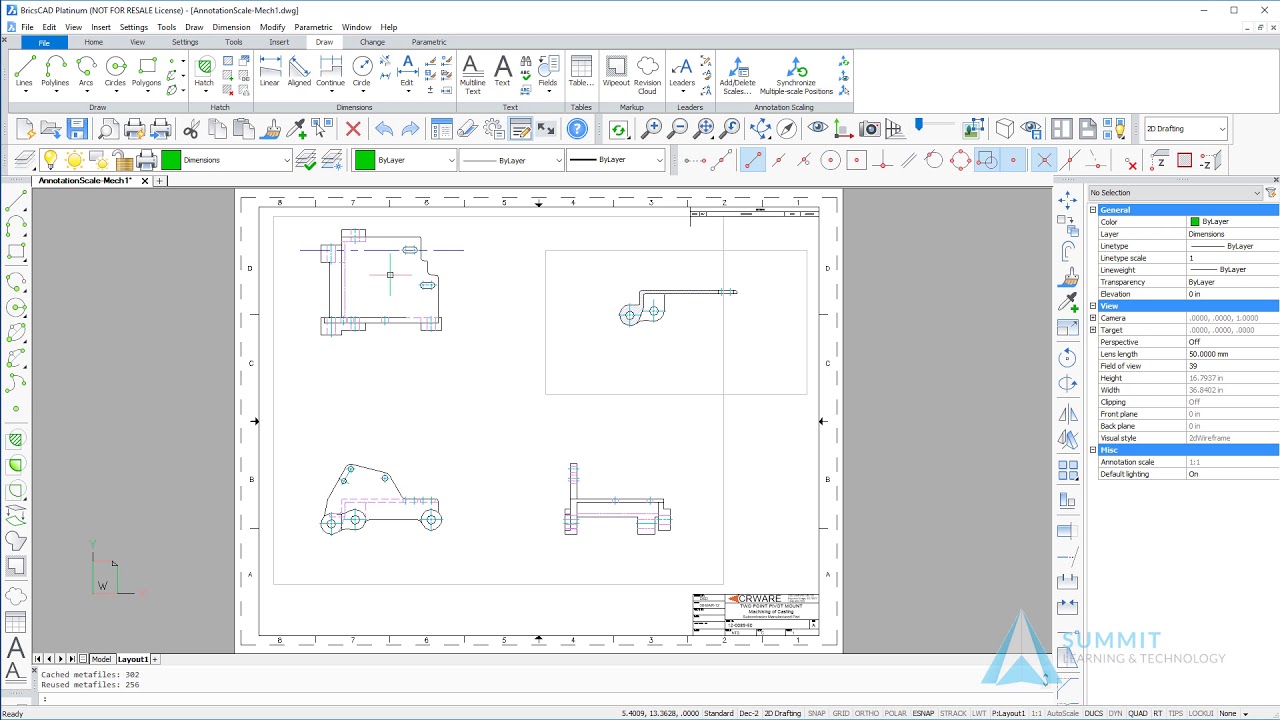Click the red Delete X icon
The height and width of the screenshot is (720, 1280).
[x=353, y=129]
